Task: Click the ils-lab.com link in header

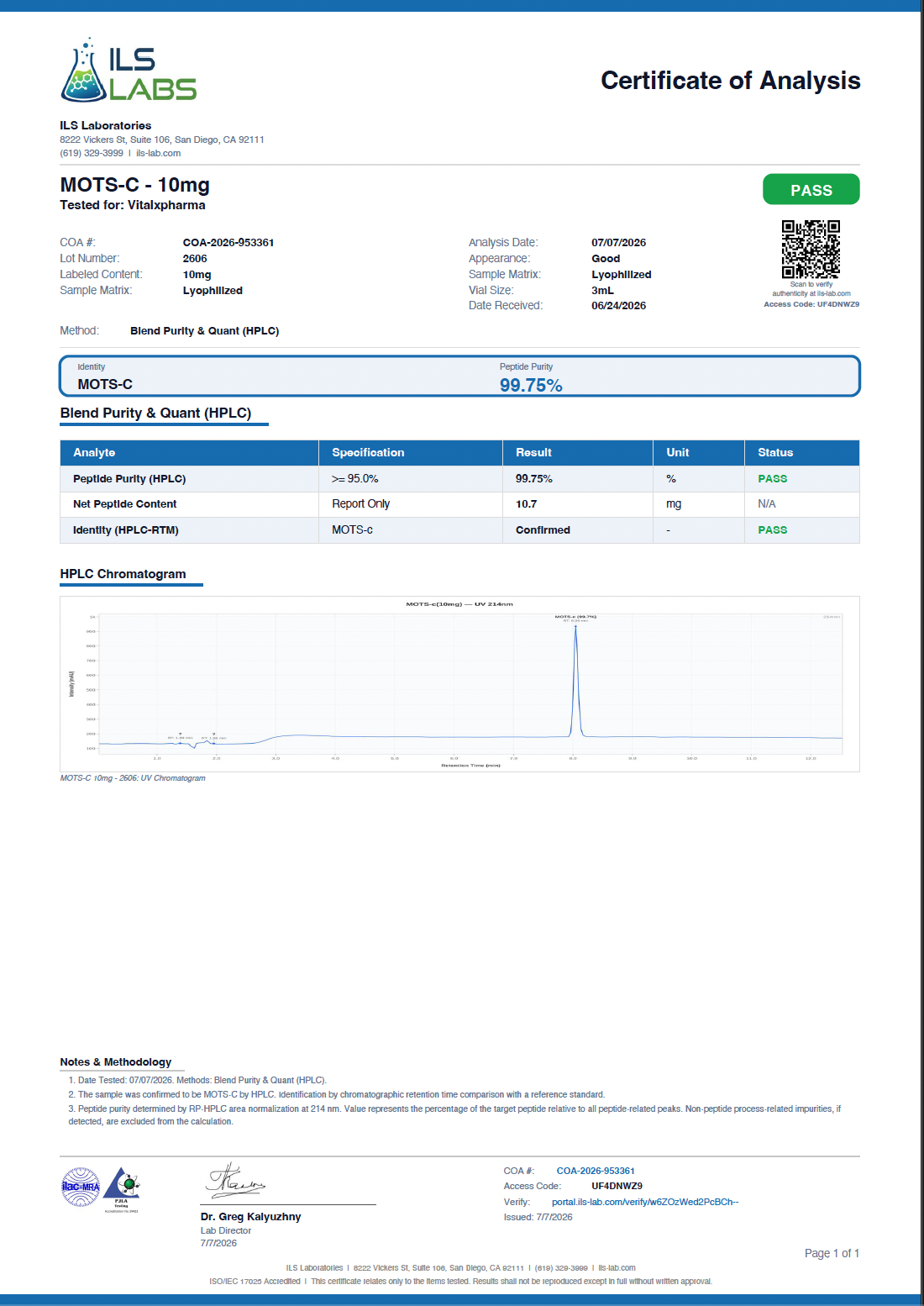Action: tap(159, 153)
